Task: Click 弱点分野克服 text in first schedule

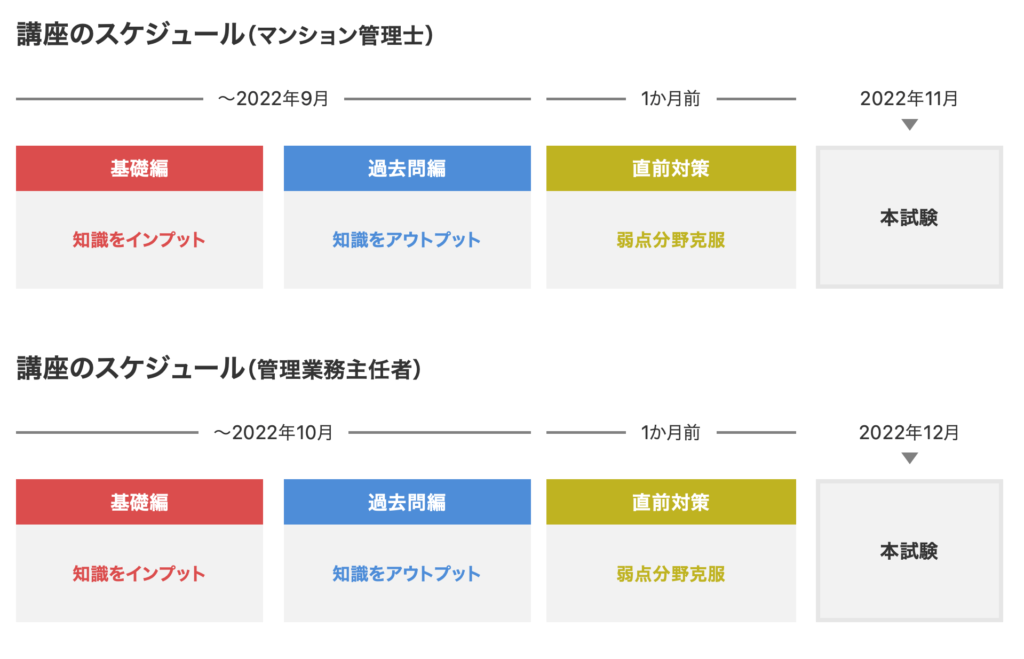Action: click(671, 240)
